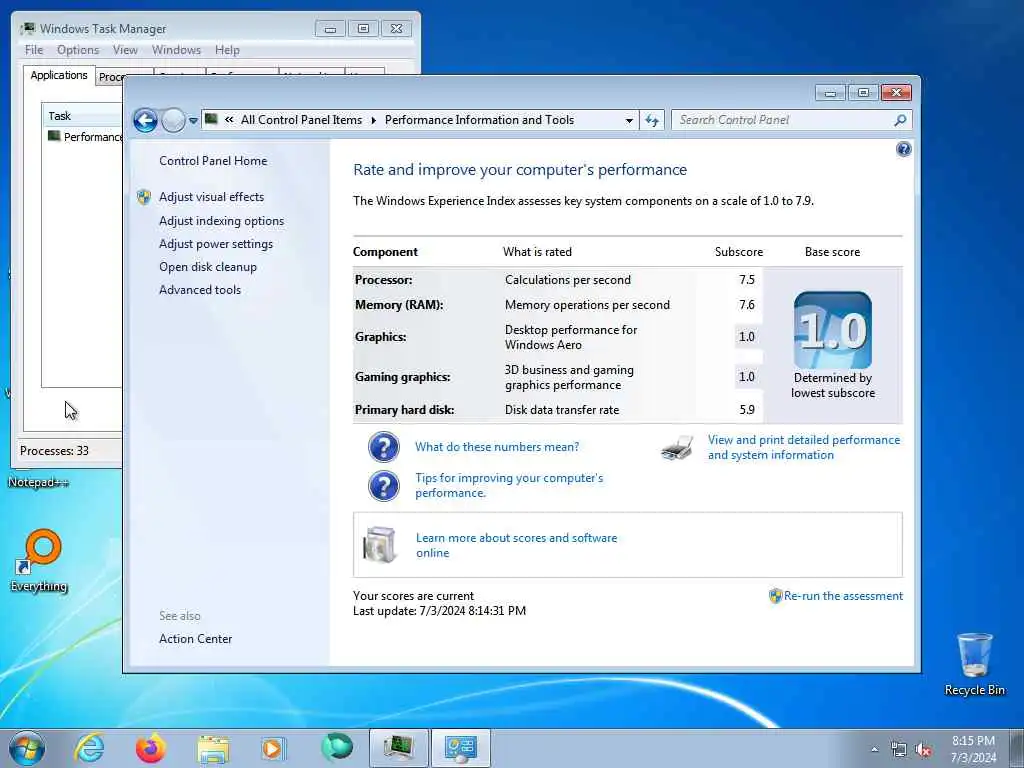The image size is (1024, 768).
Task: Open Adjust indexing options
Action: click(x=221, y=221)
